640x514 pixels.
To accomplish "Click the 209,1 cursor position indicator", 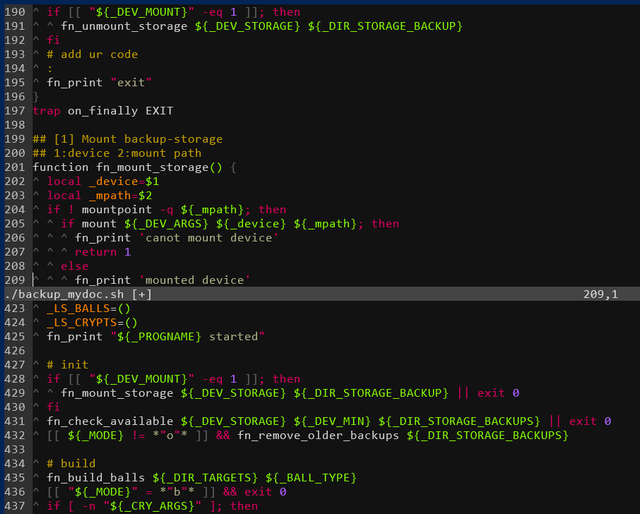I will pyautogui.click(x=600, y=295).
